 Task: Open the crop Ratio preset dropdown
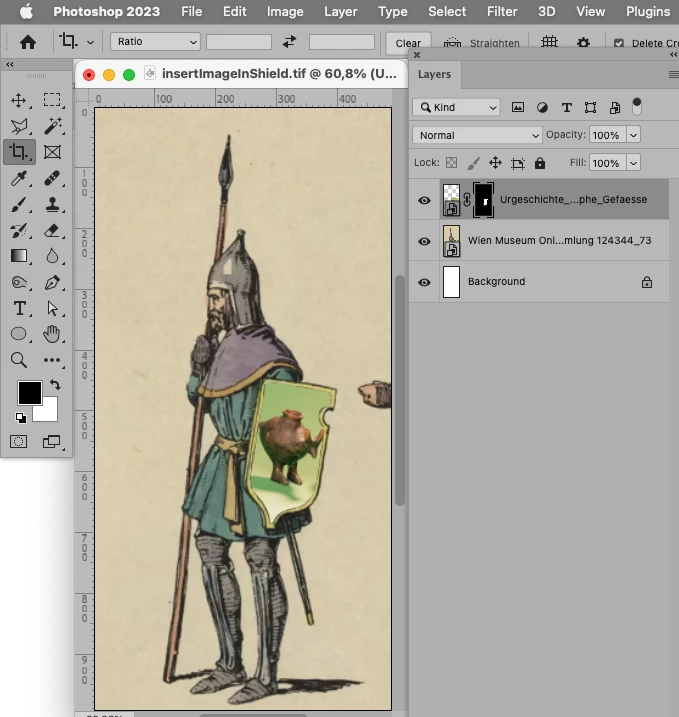(x=155, y=42)
